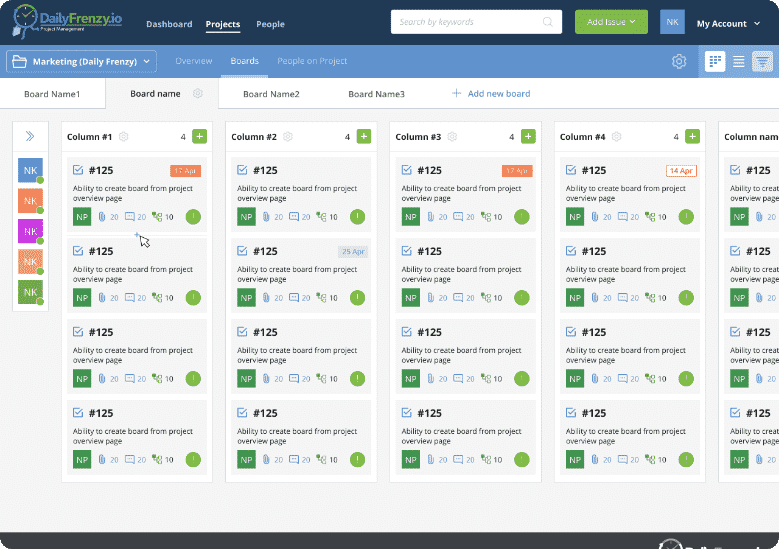This screenshot has height=549, width=779.
Task: Open Column #2 card dated 25 Apr
Action: point(301,275)
